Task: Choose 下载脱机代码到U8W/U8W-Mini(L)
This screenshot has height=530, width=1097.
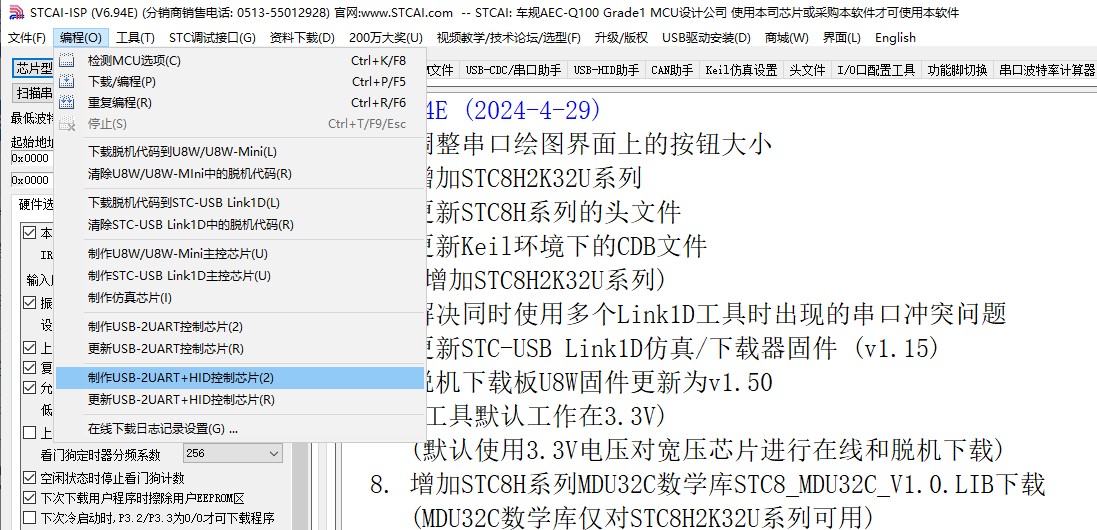Action: tap(240, 152)
